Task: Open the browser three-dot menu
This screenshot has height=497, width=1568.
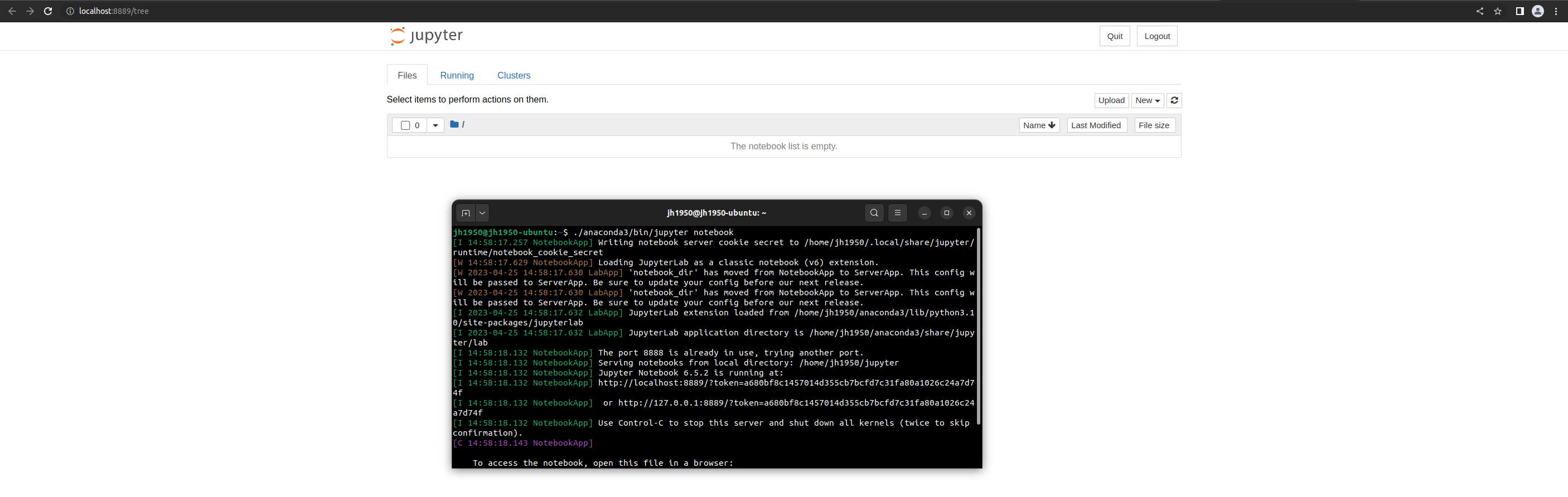Action: click(1556, 11)
